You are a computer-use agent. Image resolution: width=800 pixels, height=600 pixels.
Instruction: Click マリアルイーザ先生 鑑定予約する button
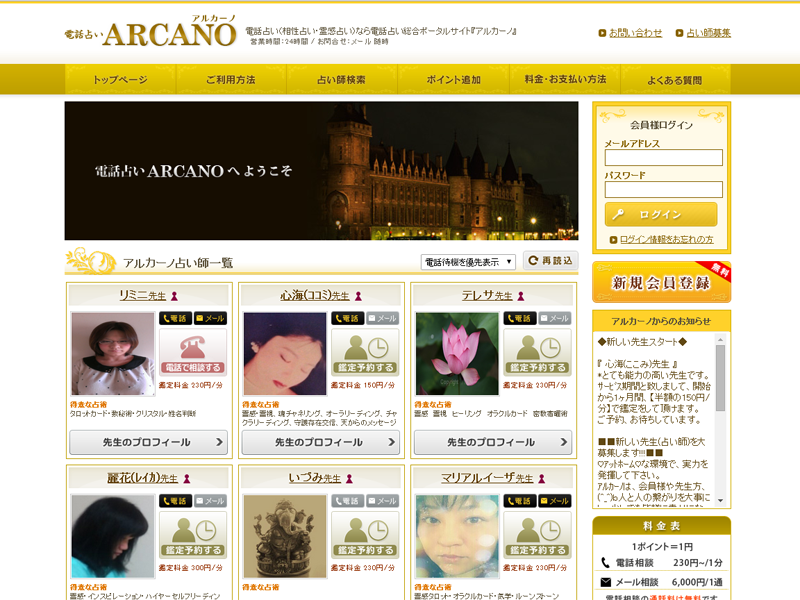coord(537,535)
